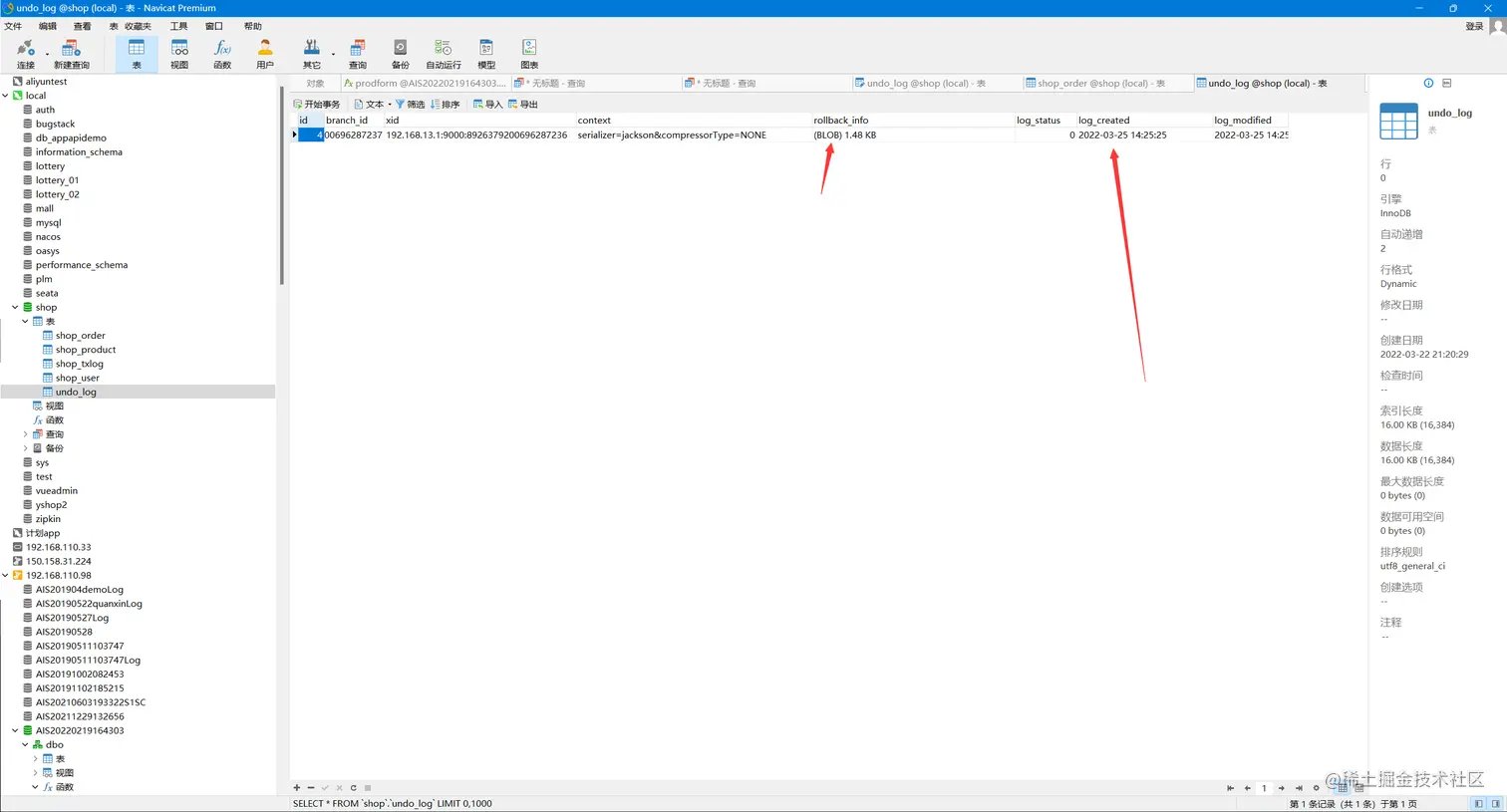Click the 导入 import button
1507x812 pixels.
[x=487, y=104]
